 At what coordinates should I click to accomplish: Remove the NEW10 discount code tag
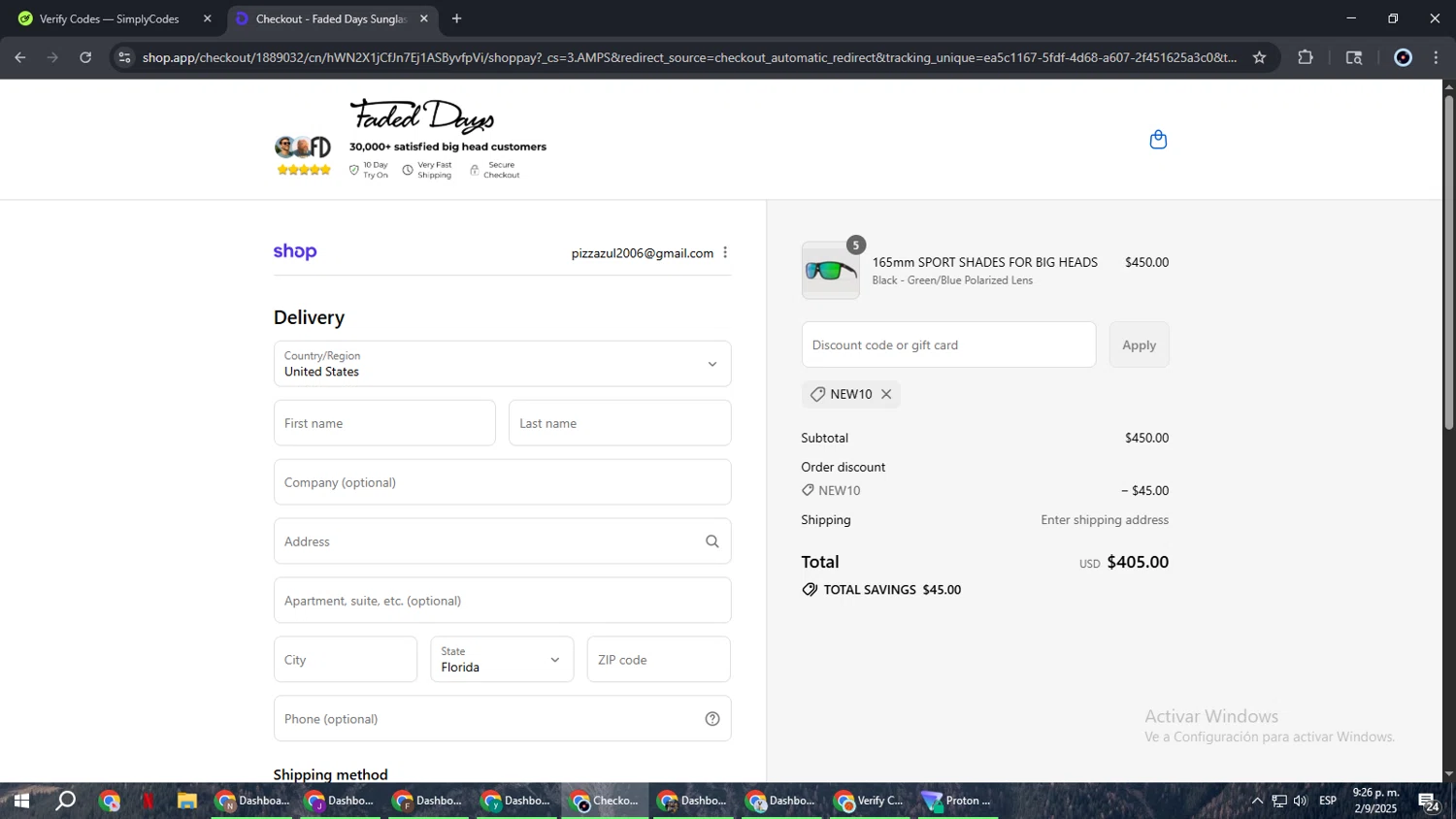pyautogui.click(x=886, y=394)
